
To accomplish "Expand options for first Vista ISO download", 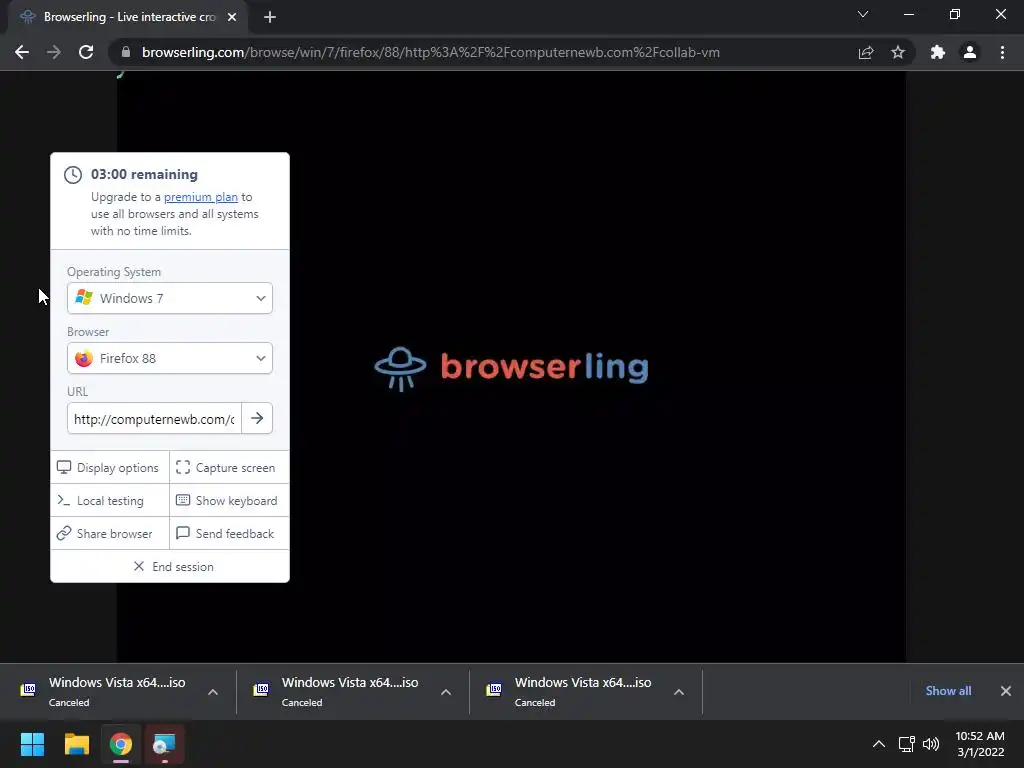I will pos(213,692).
